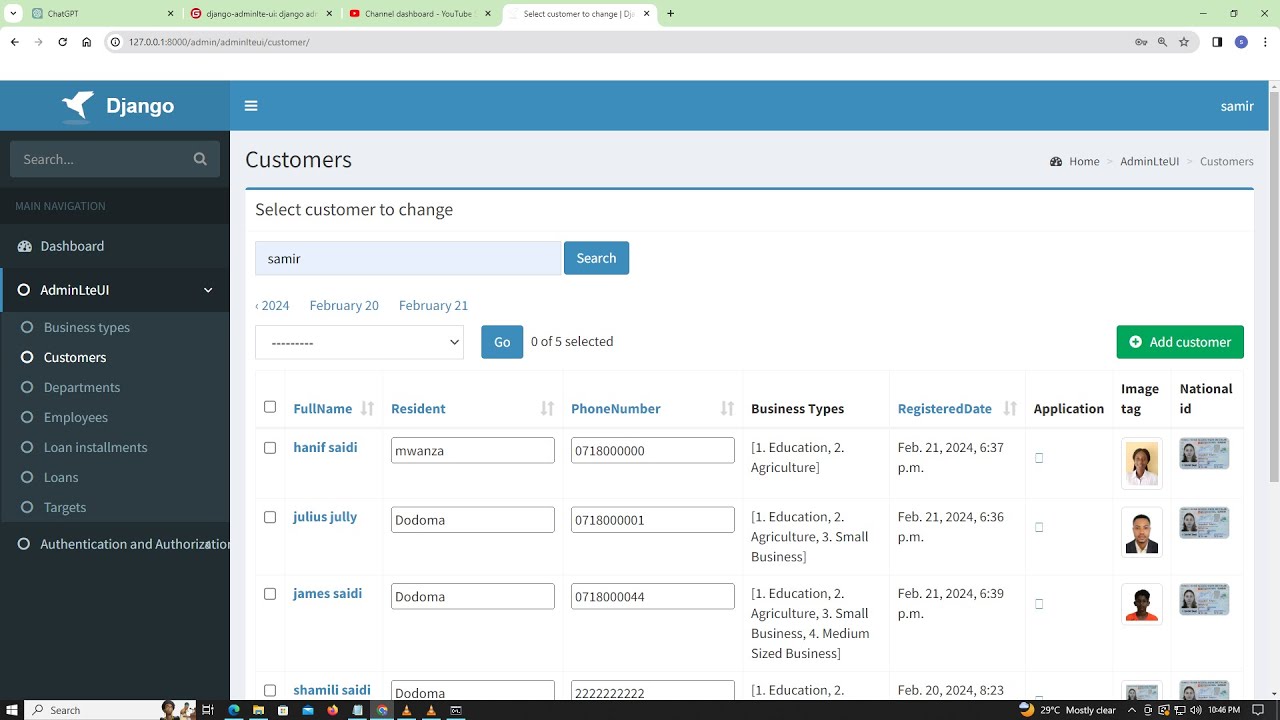
Task: Open the tab search dropdown arrow
Action: pos(13,14)
